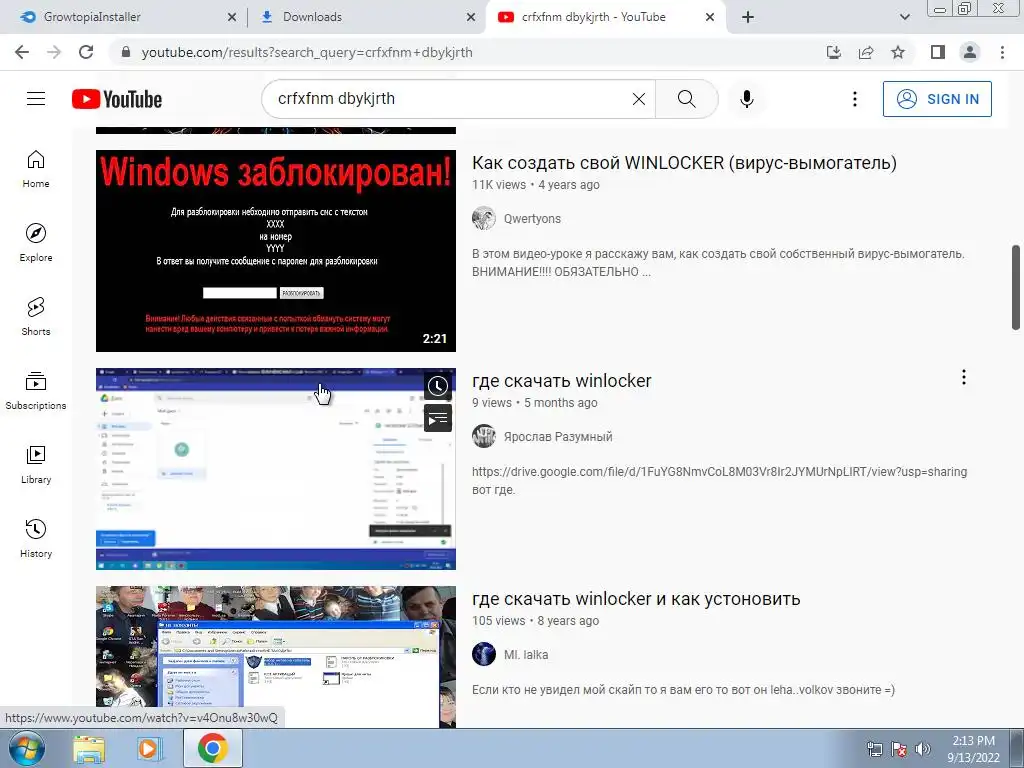
Task: Click Action Center flag tray icon
Action: pyautogui.click(x=899, y=750)
